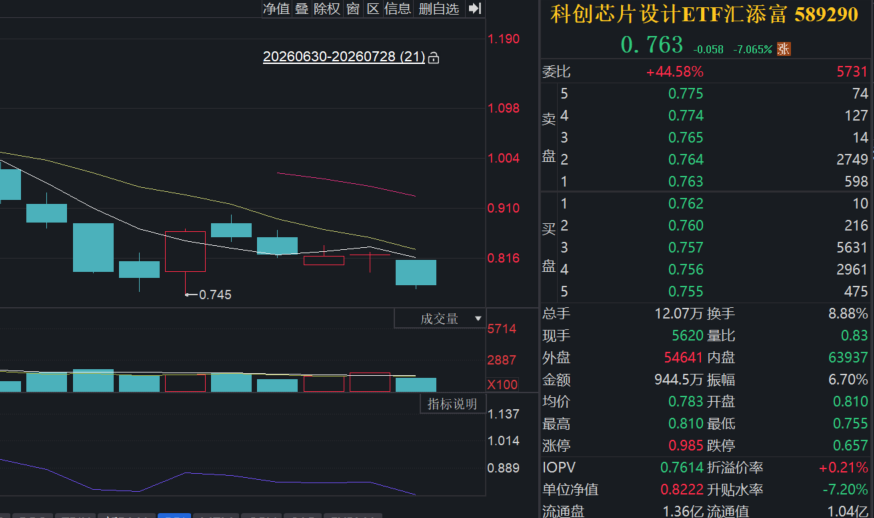This screenshot has height=518, width=874.
Task: Click the 区 range toolbar button
Action: click(373, 8)
